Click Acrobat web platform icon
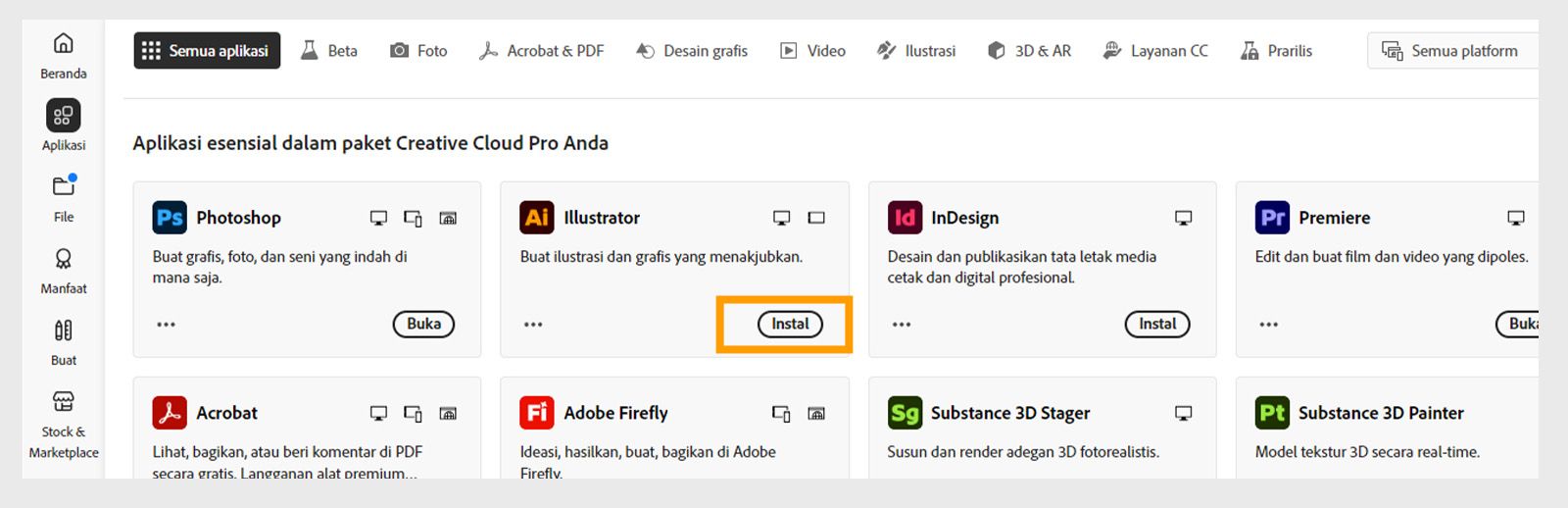The width and height of the screenshot is (1568, 508). coord(448,413)
